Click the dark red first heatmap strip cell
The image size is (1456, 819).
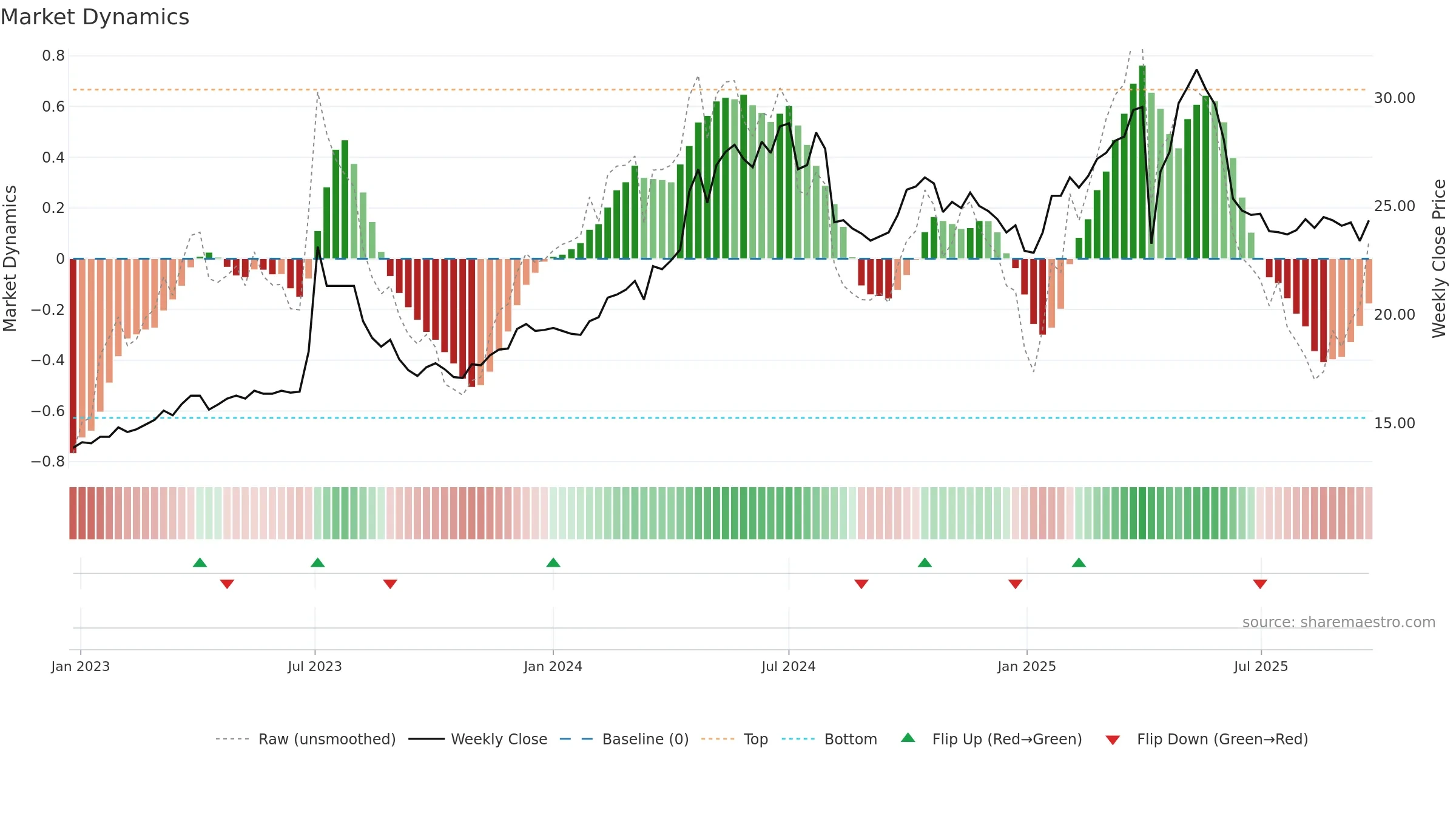click(x=73, y=513)
